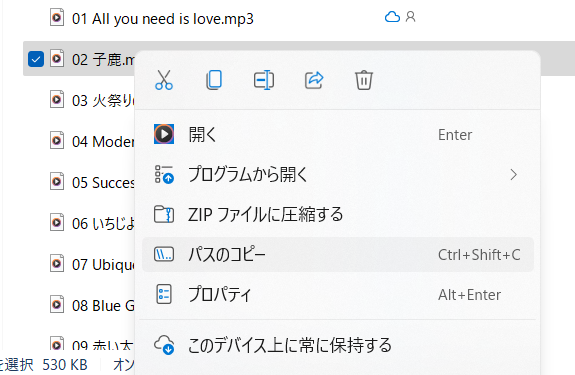Click the Copy icon in context menu
This screenshot has width=575, height=375.
tap(214, 80)
